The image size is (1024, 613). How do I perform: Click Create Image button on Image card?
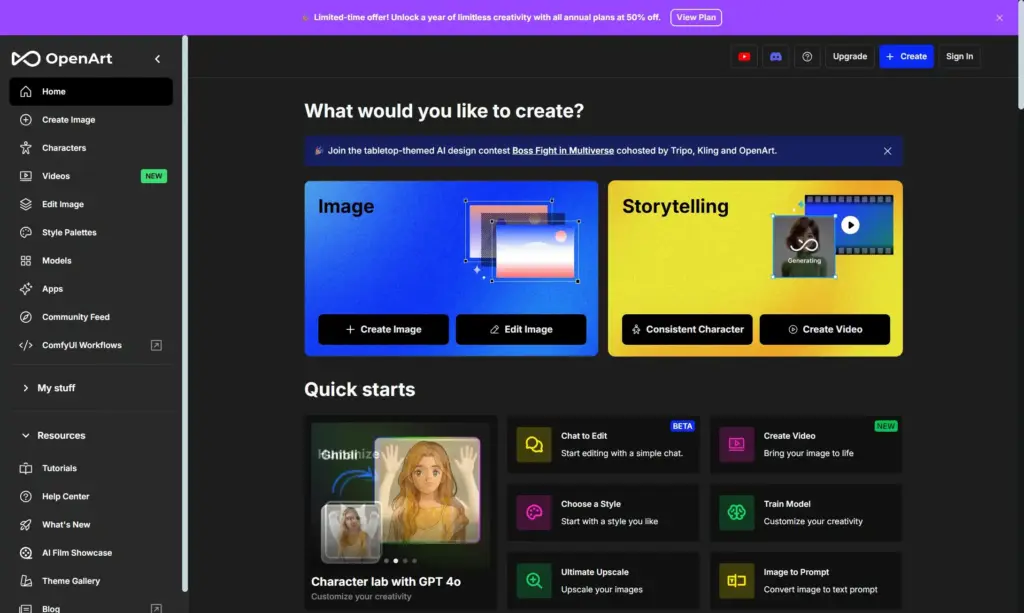coord(383,330)
